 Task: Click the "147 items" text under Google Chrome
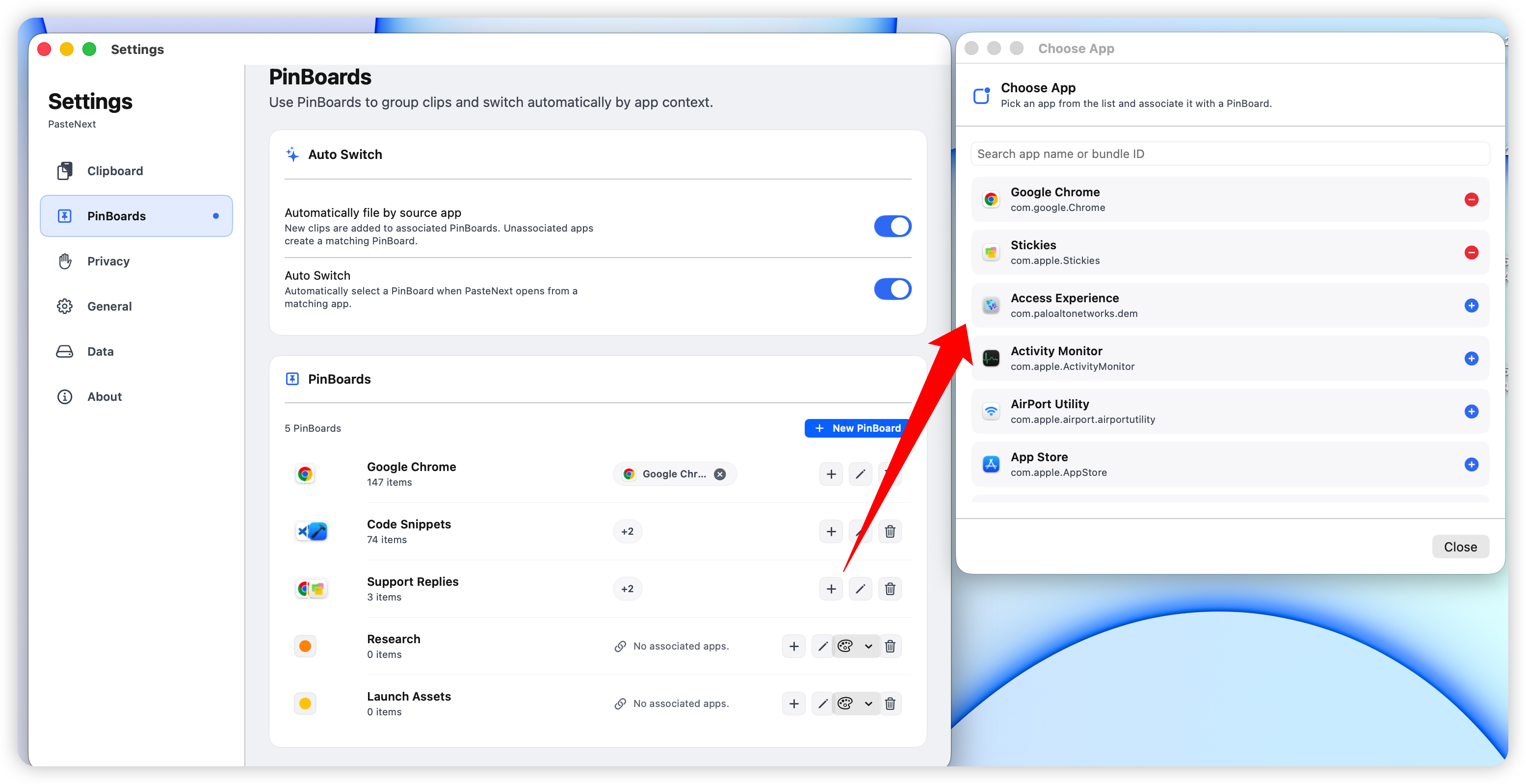pos(389,483)
